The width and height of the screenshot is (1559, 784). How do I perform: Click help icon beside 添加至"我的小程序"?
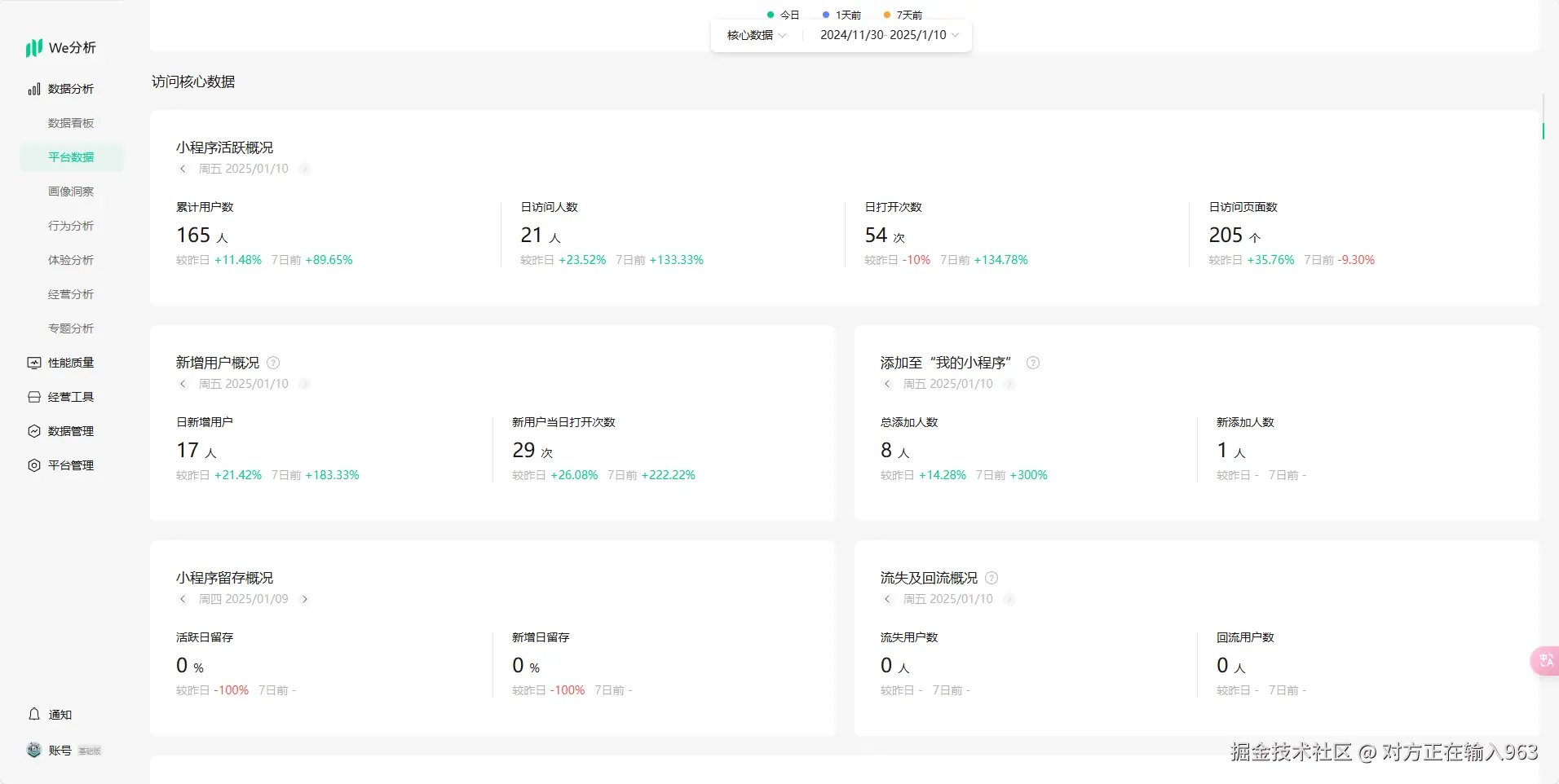[x=1033, y=363]
